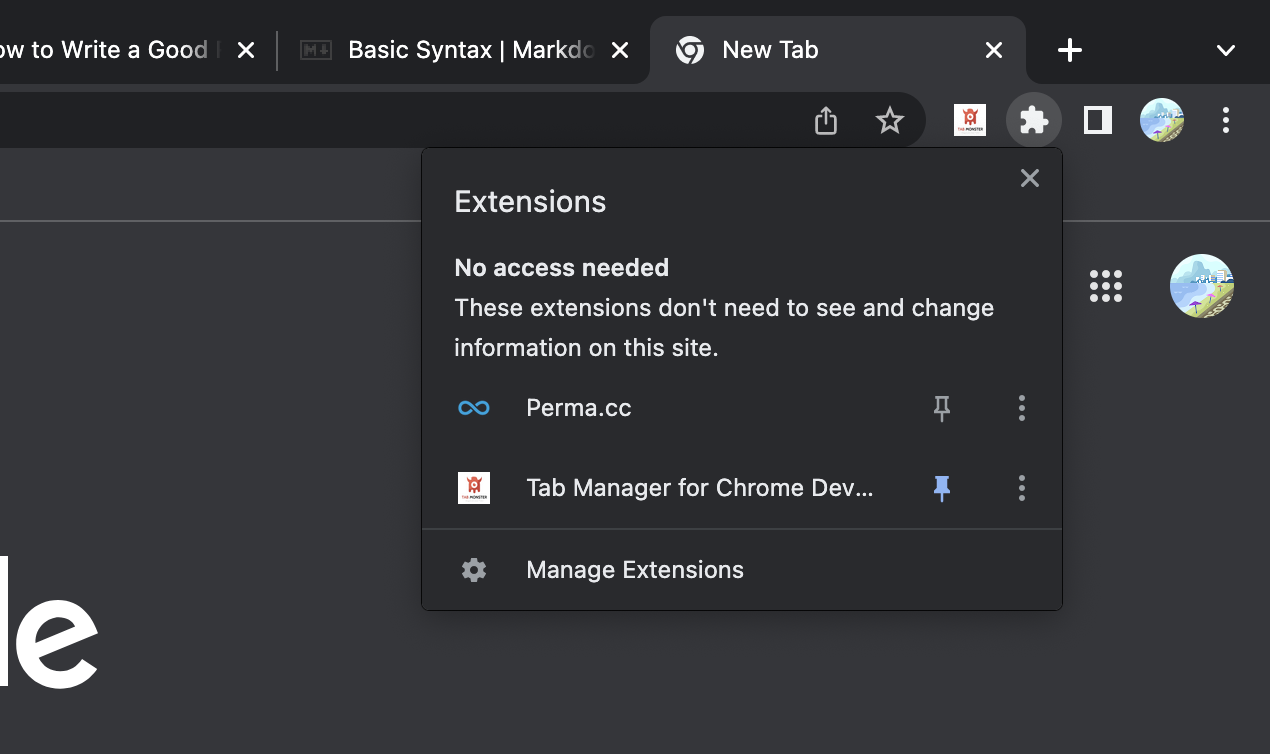Click the Extensions puzzle piece icon
The height and width of the screenshot is (754, 1270).
pyautogui.click(x=1033, y=121)
